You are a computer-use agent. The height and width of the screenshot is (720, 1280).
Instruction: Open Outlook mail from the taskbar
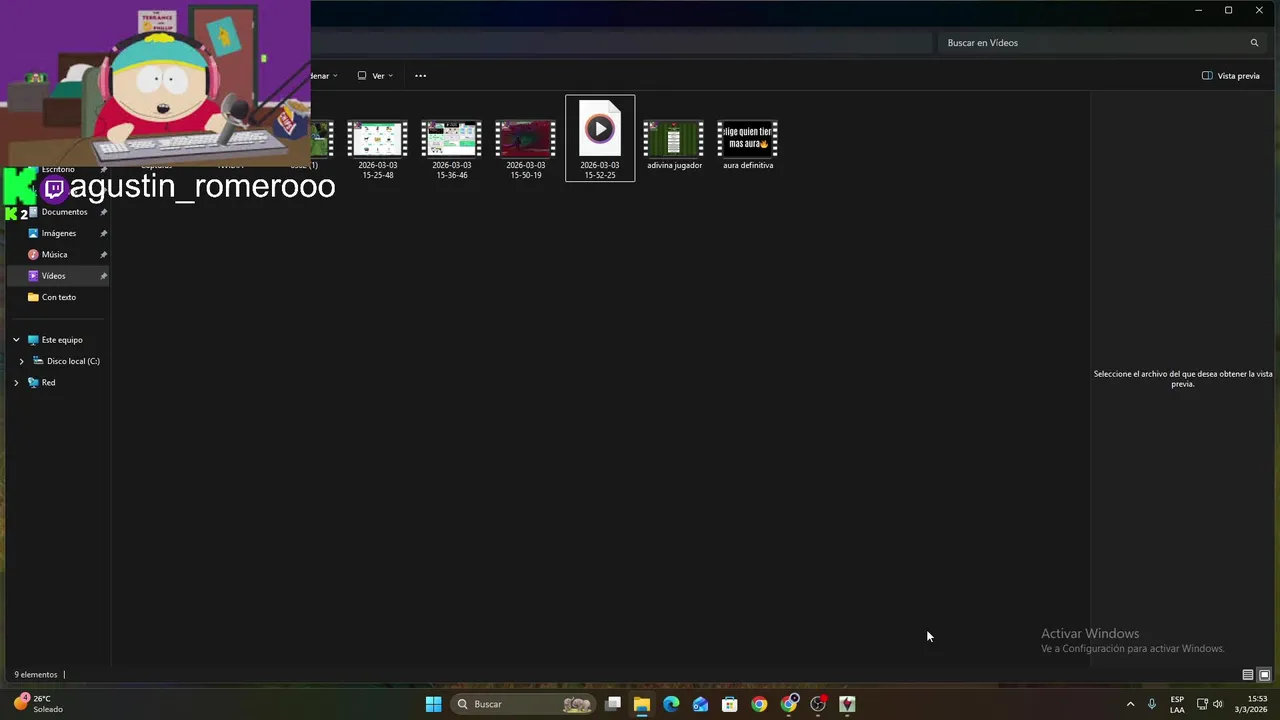[701, 704]
